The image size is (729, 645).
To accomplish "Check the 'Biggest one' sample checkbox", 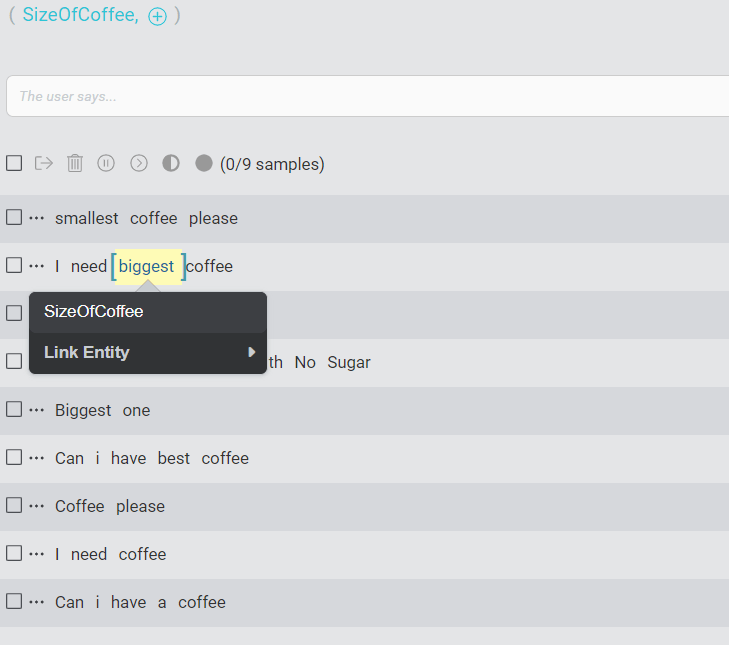I will pos(14,409).
